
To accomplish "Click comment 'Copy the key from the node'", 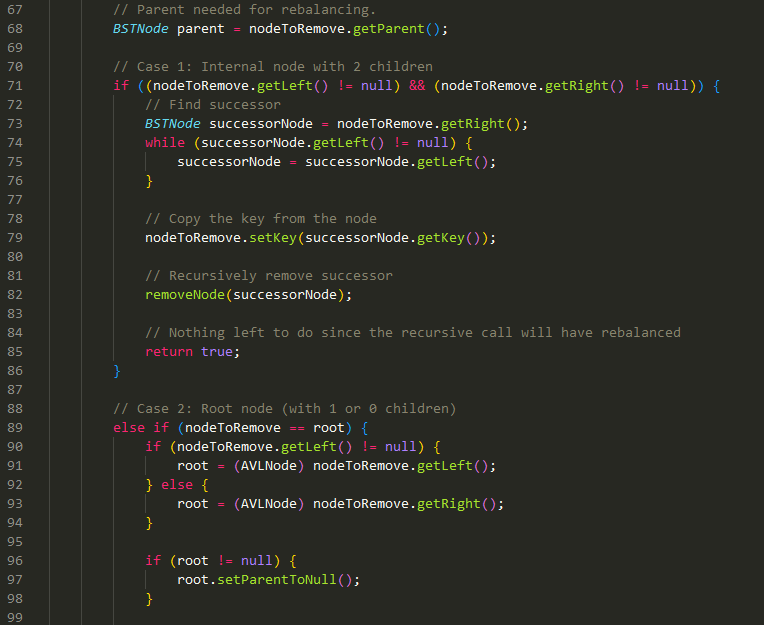I will click(x=261, y=219).
